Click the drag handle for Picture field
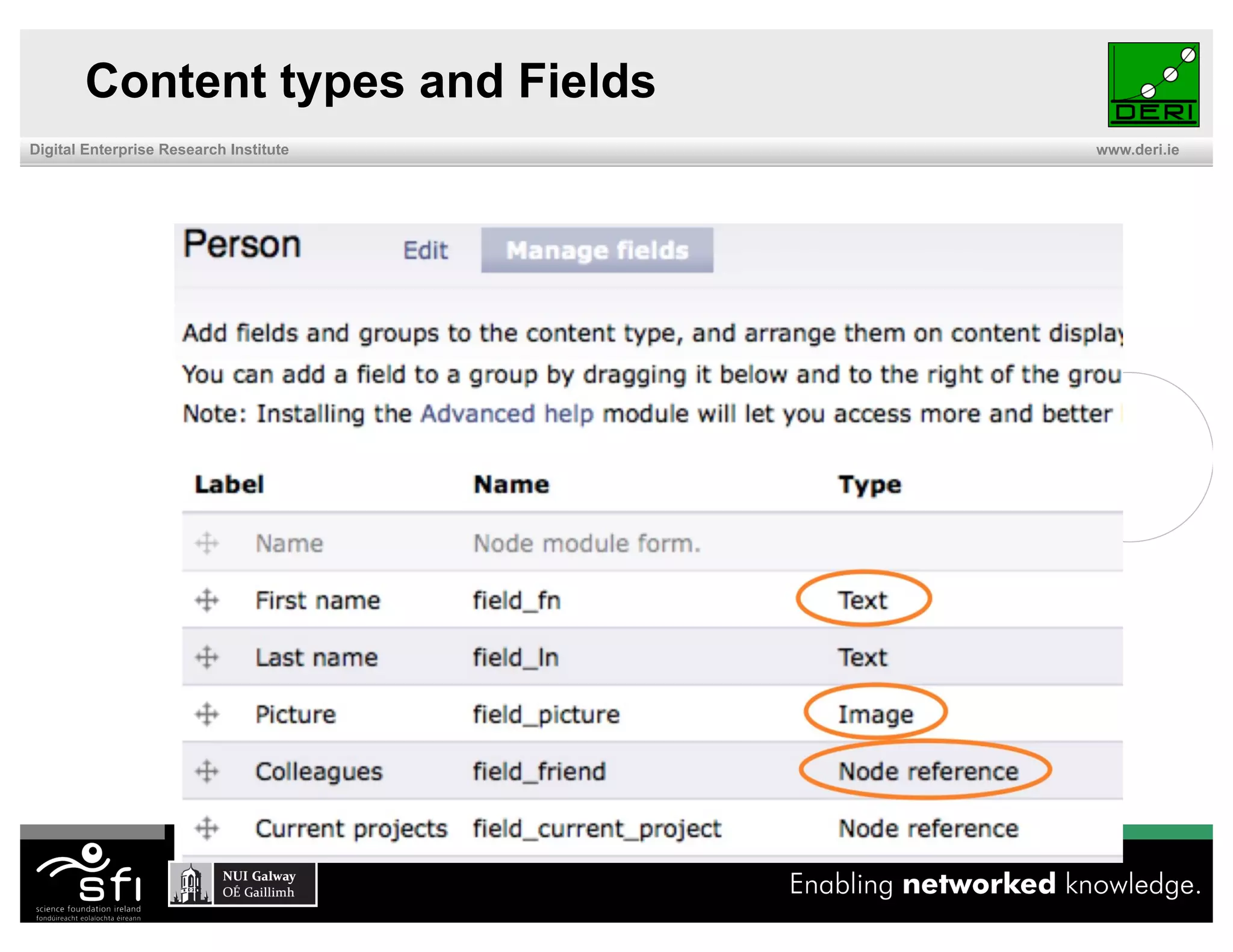 click(207, 714)
